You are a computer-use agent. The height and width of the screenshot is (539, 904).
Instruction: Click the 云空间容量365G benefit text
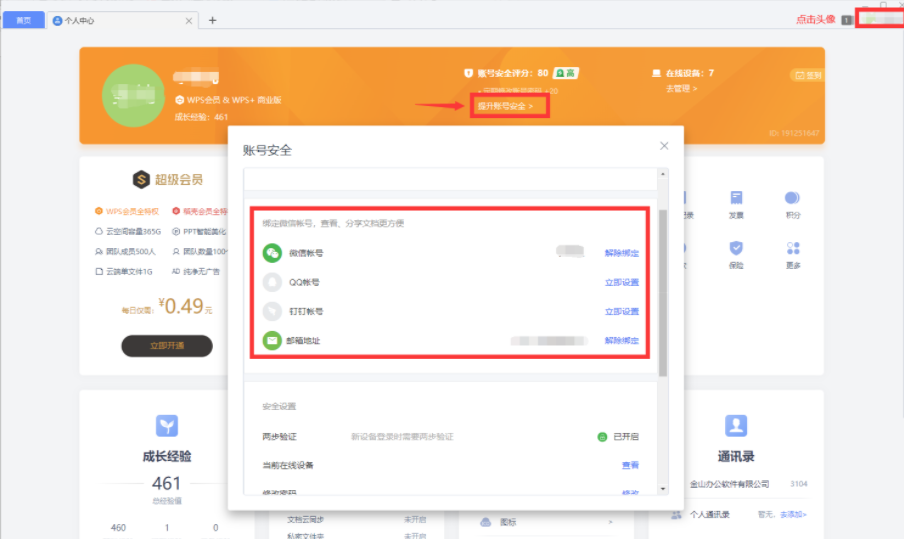coord(133,232)
